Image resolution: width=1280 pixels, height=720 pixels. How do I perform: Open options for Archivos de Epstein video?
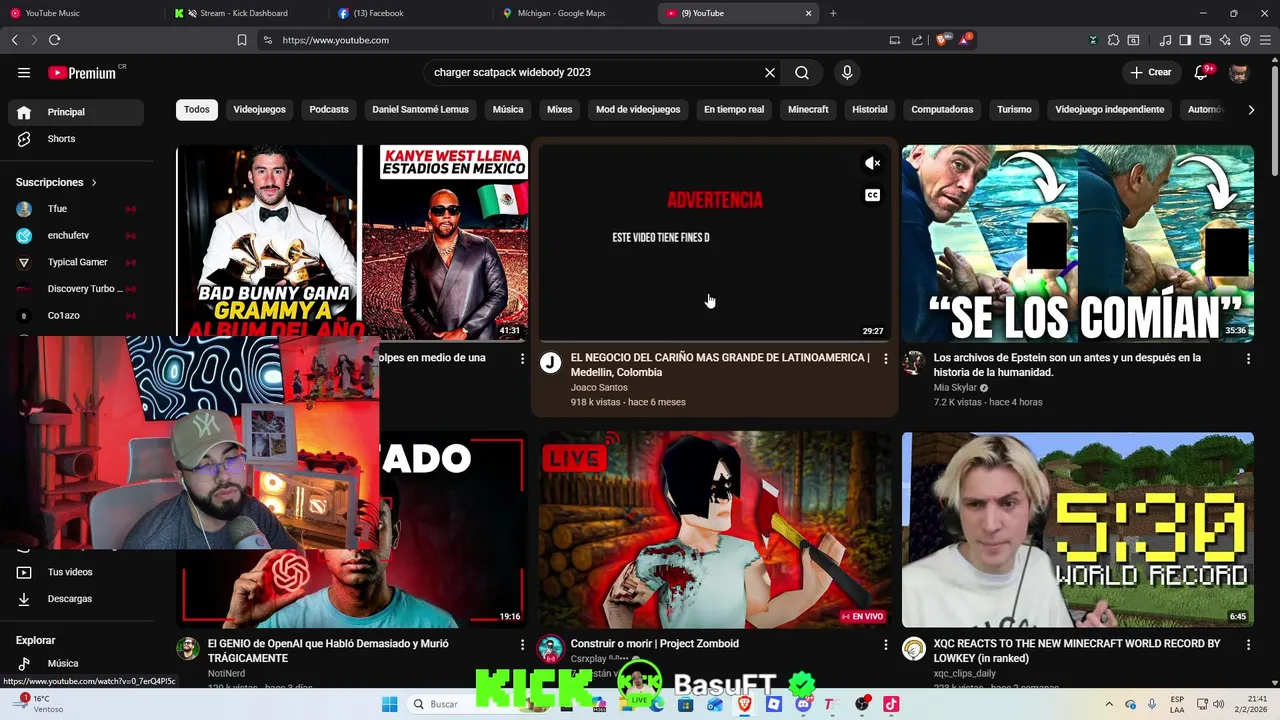click(x=1248, y=358)
